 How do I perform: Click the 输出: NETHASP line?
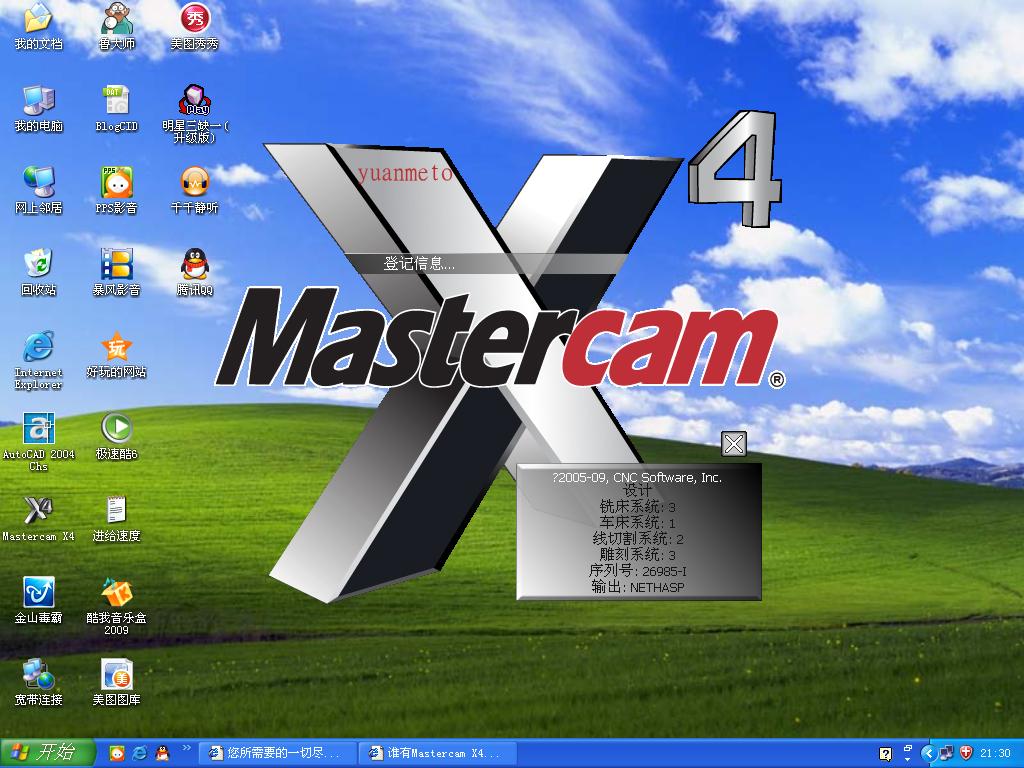tap(637, 587)
